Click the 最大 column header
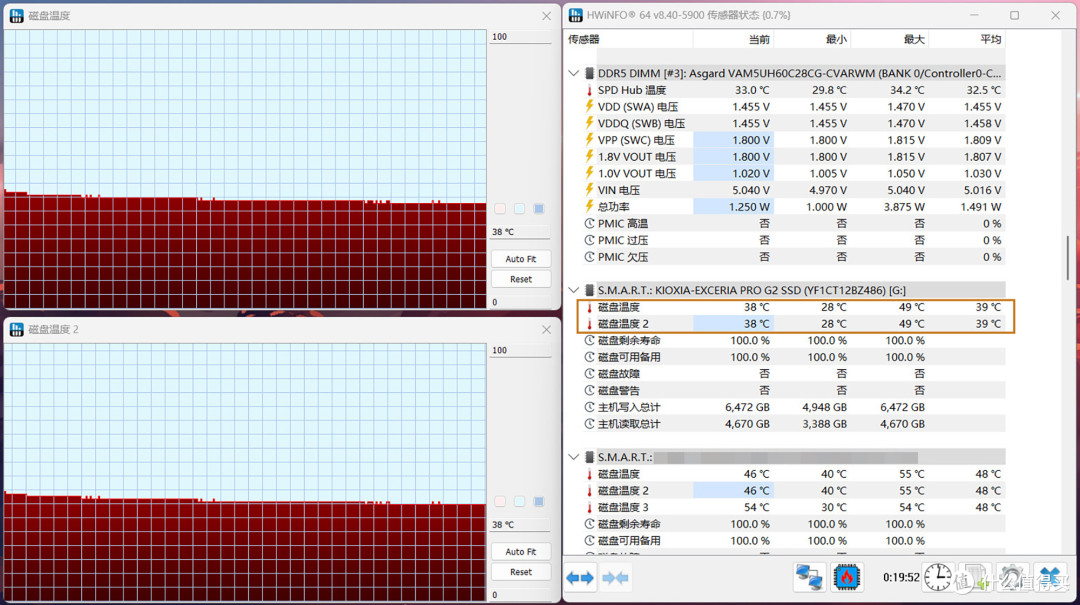 [x=889, y=39]
